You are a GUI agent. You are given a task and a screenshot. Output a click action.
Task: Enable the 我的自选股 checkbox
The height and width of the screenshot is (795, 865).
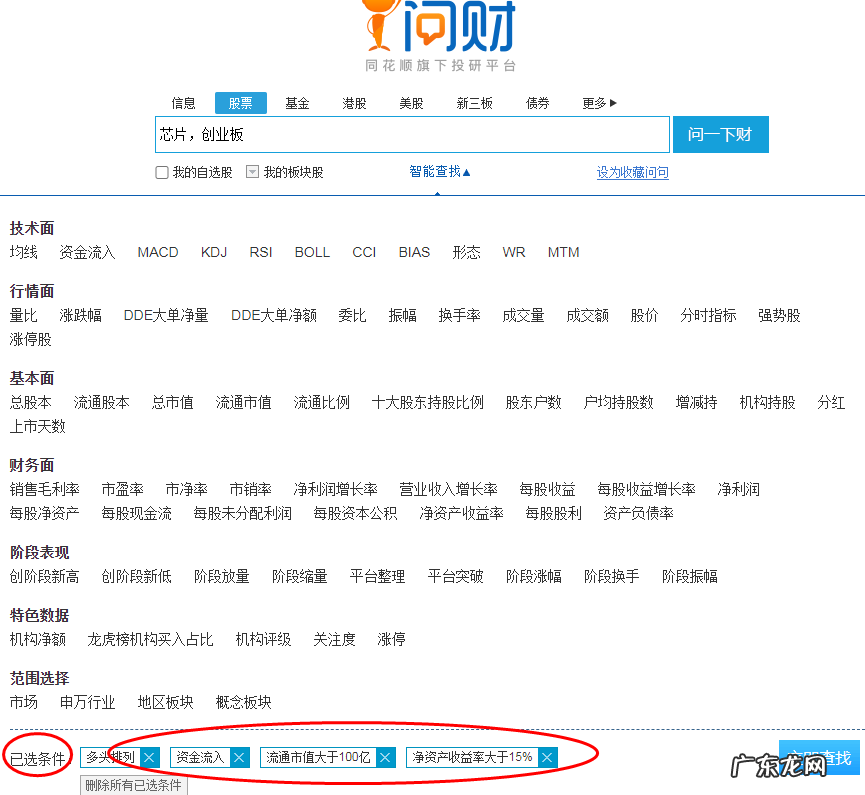coord(161,172)
